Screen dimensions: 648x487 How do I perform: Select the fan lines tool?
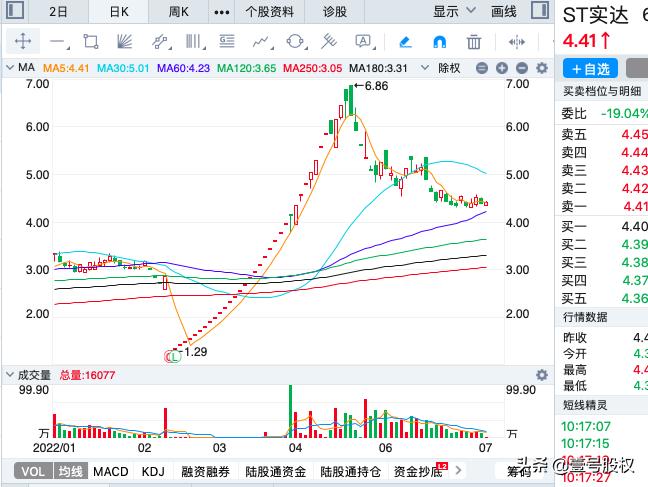(x=124, y=42)
